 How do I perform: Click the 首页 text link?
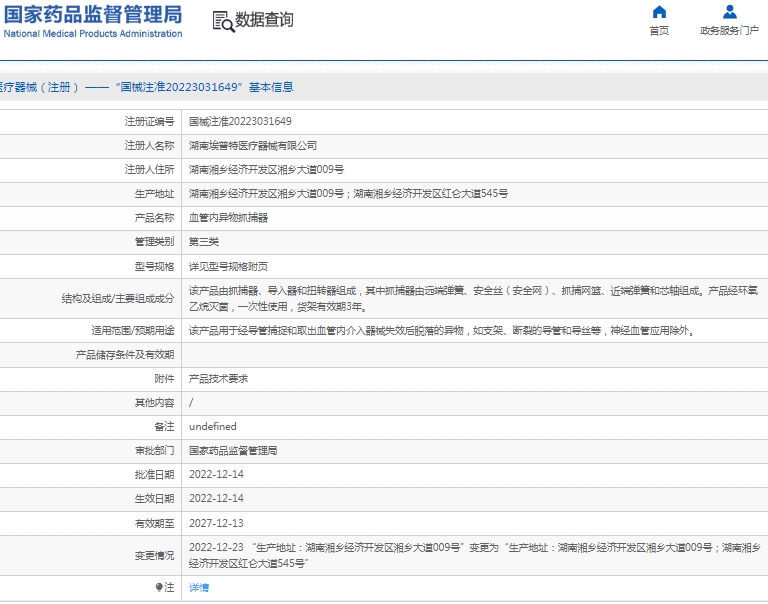(659, 31)
